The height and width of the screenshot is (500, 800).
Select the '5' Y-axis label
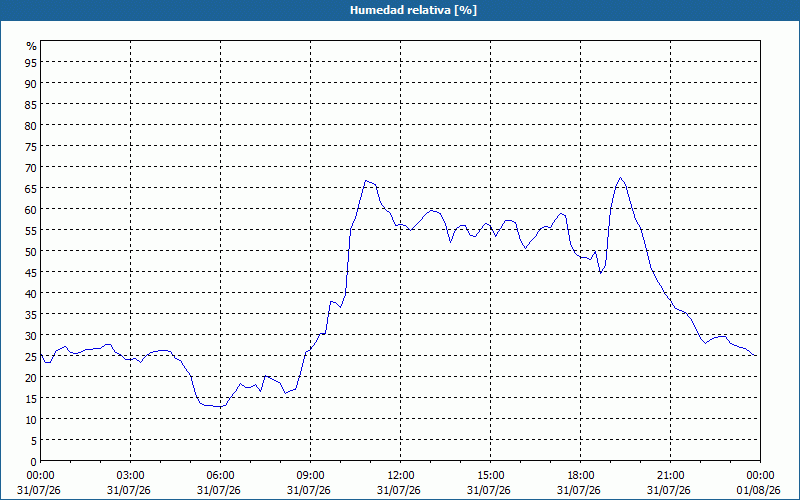34,440
